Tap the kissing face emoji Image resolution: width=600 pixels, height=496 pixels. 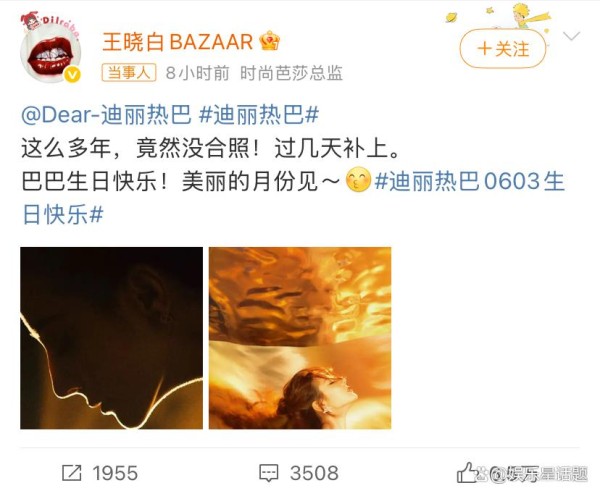[x=358, y=180]
